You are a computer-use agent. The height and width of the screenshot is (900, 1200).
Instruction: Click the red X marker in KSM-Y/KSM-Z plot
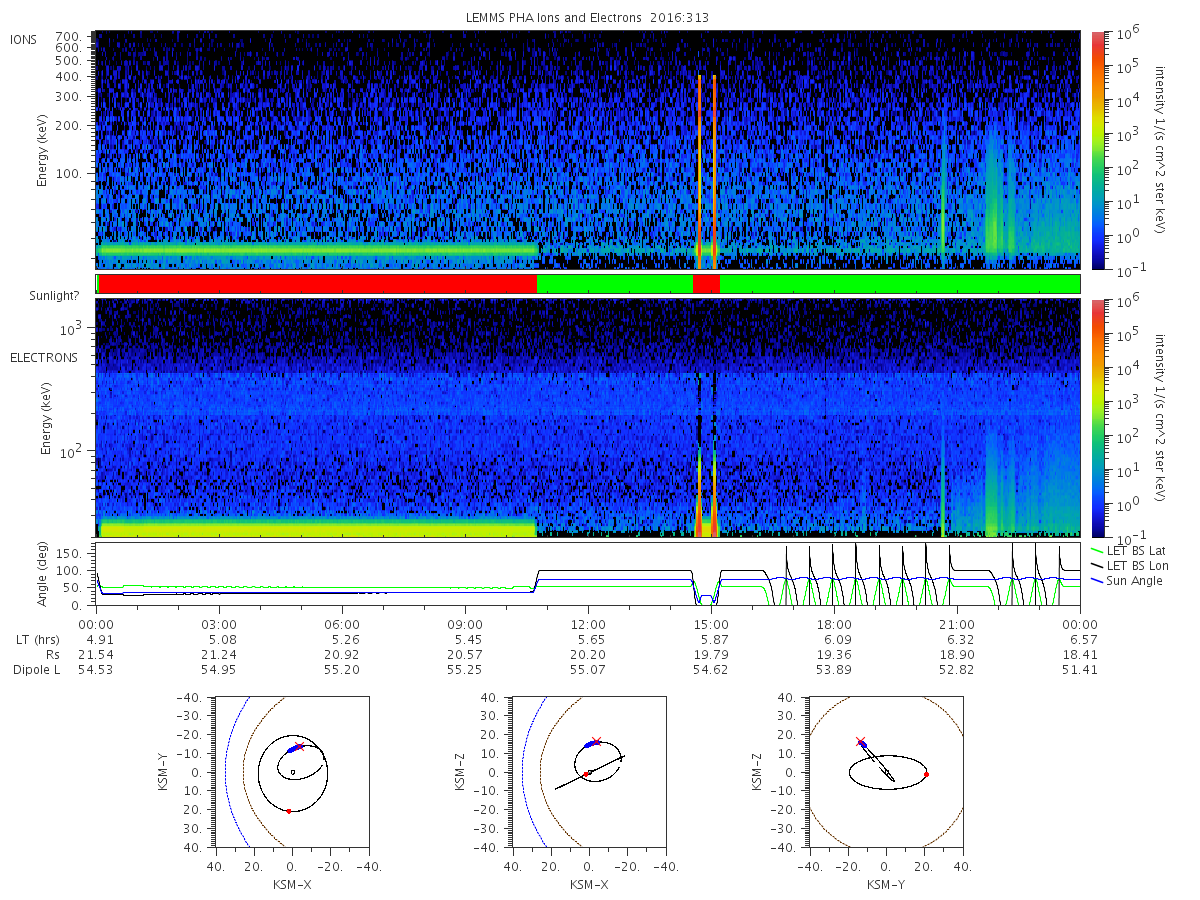pos(860,741)
